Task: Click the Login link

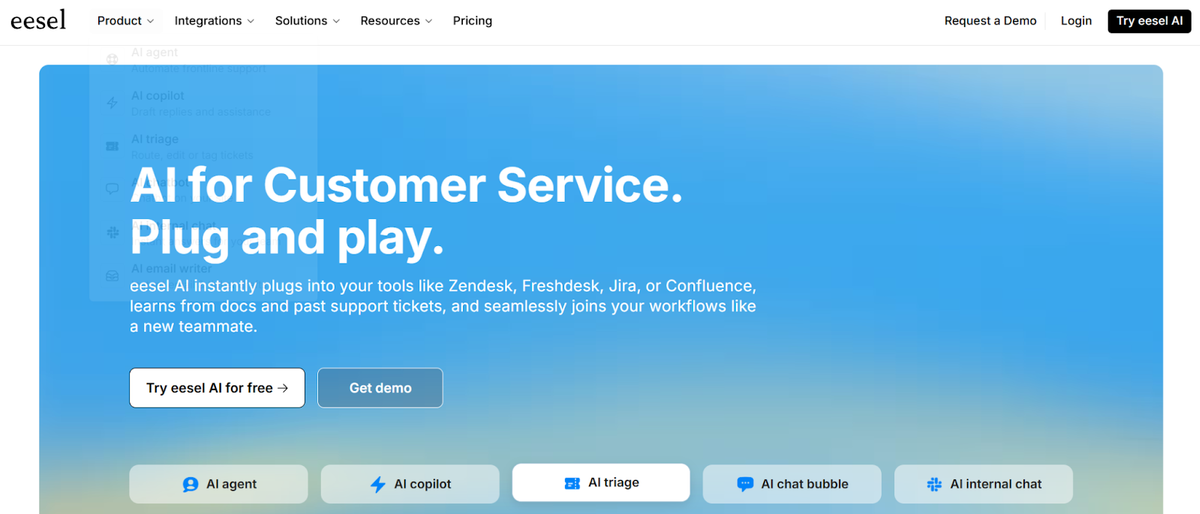Action: pyautogui.click(x=1076, y=20)
